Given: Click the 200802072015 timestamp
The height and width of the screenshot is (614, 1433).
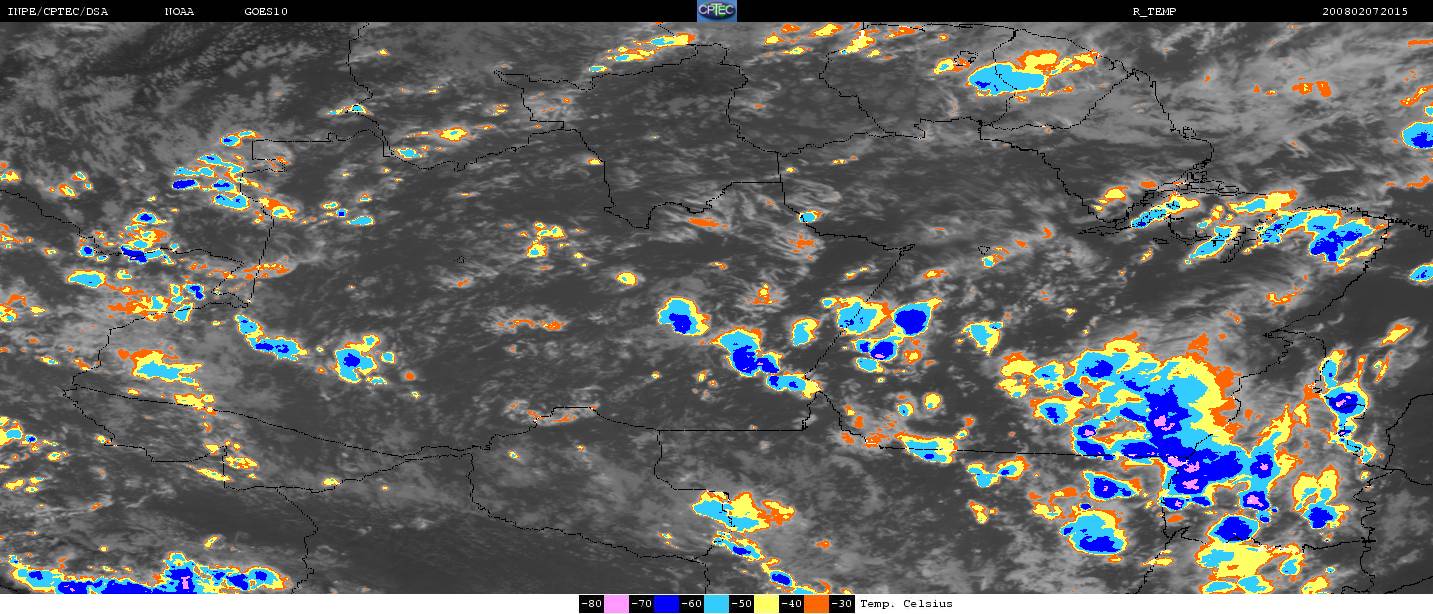Looking at the screenshot, I should (1364, 11).
